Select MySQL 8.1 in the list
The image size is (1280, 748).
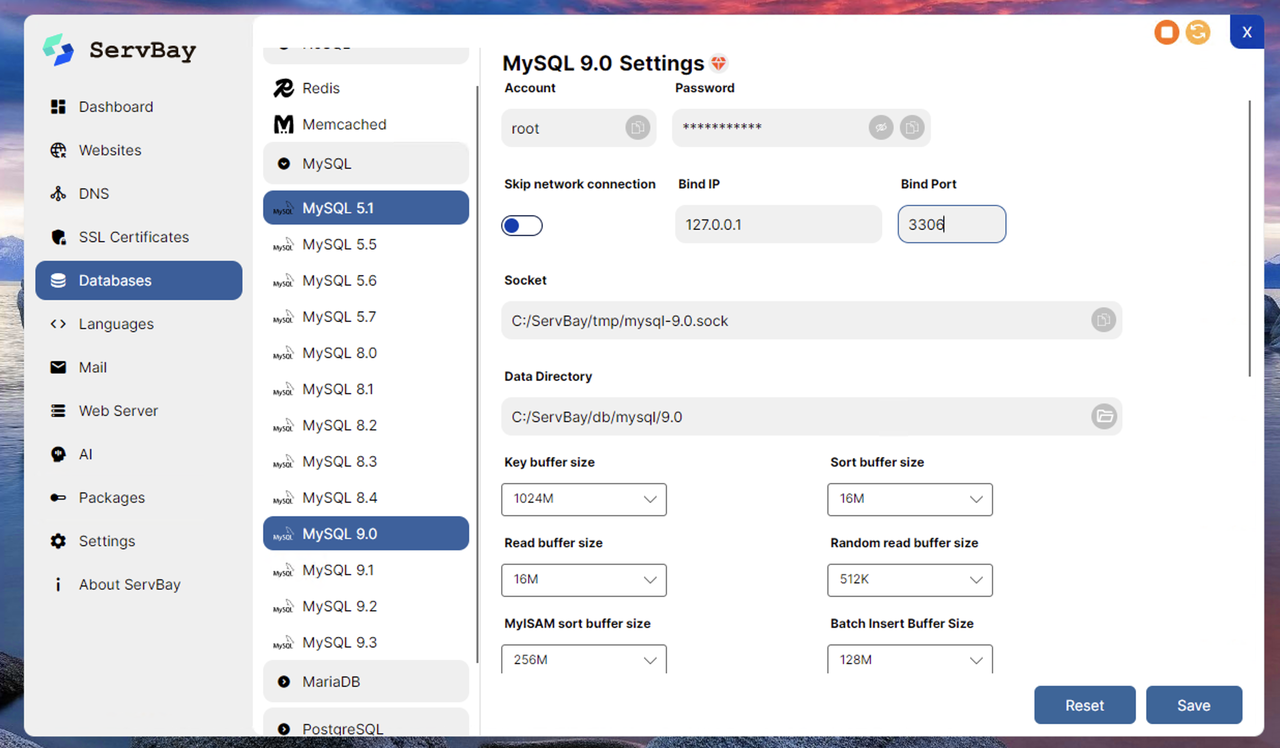366,389
